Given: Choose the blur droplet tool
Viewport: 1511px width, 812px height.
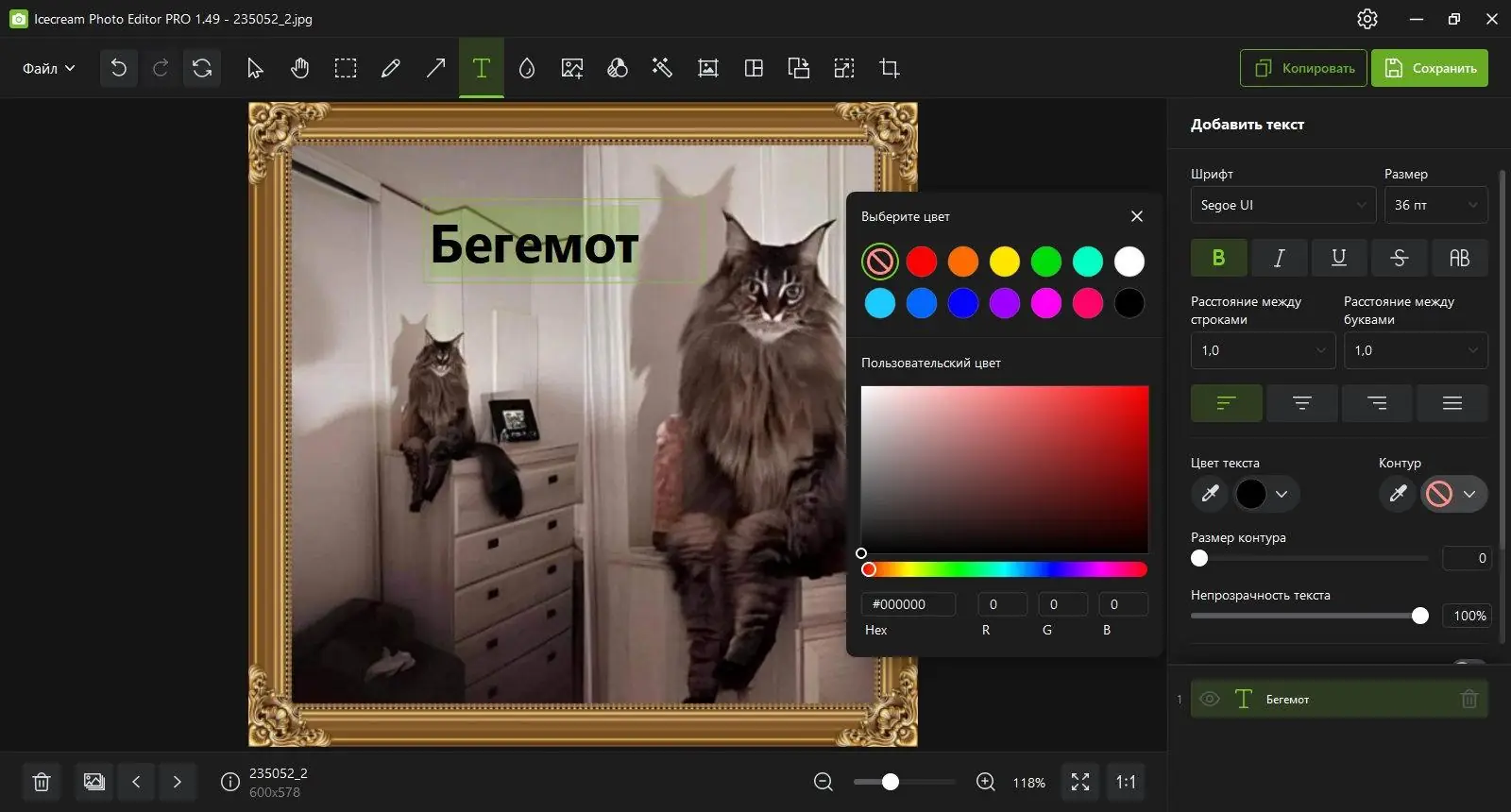Looking at the screenshot, I should (526, 68).
